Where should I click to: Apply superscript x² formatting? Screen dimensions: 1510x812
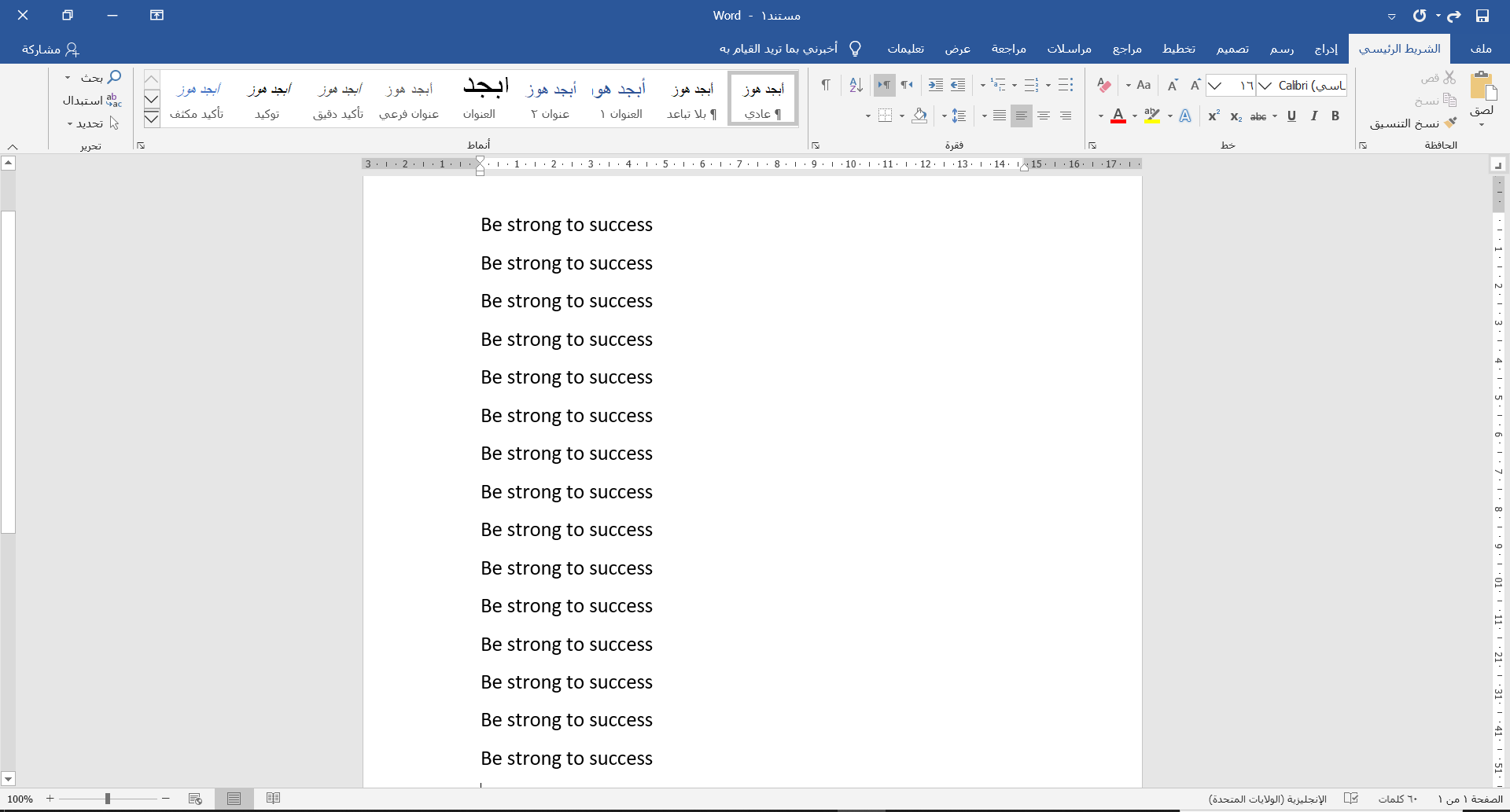(1214, 116)
